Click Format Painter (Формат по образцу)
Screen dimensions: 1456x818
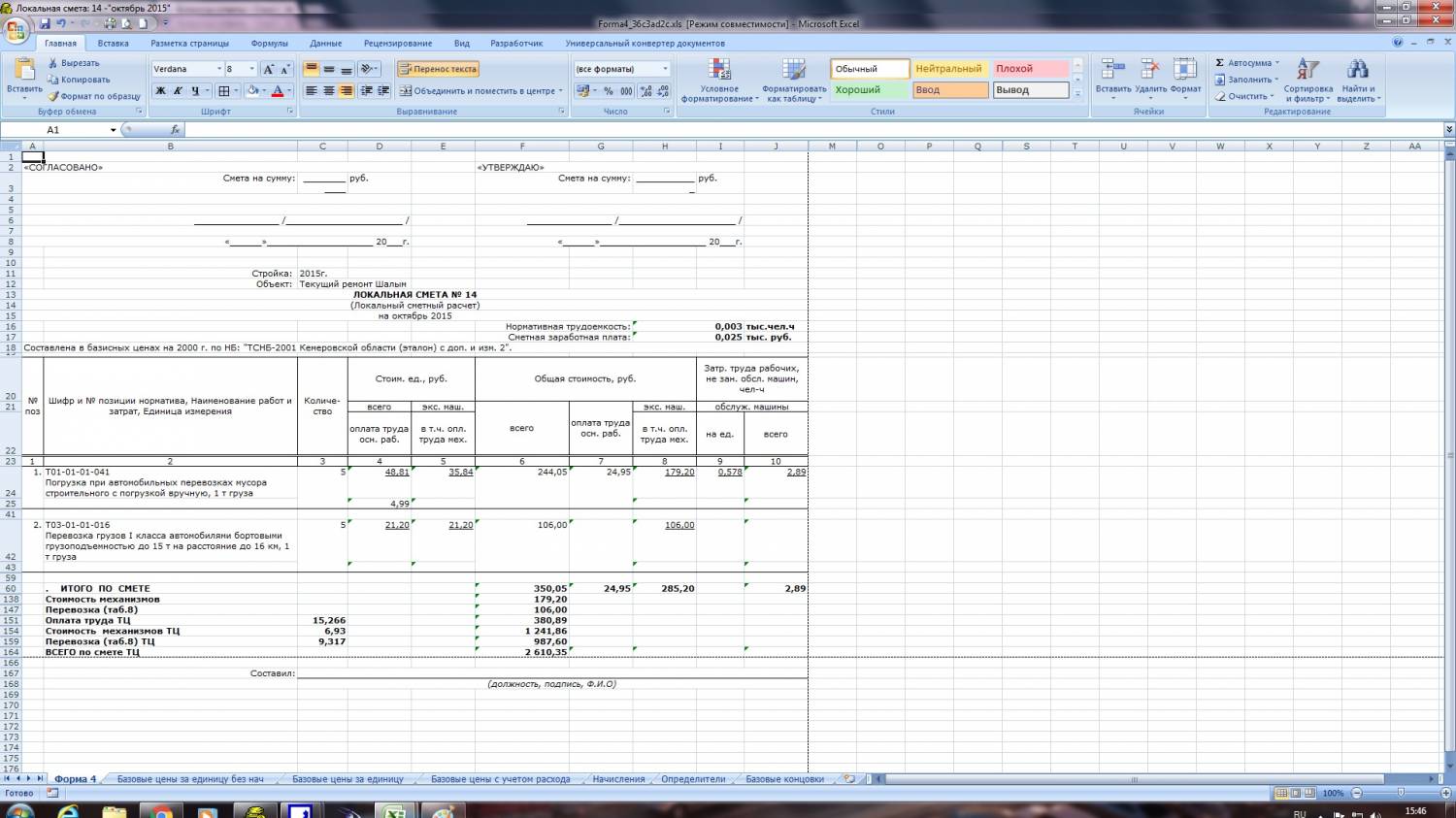(x=94, y=96)
